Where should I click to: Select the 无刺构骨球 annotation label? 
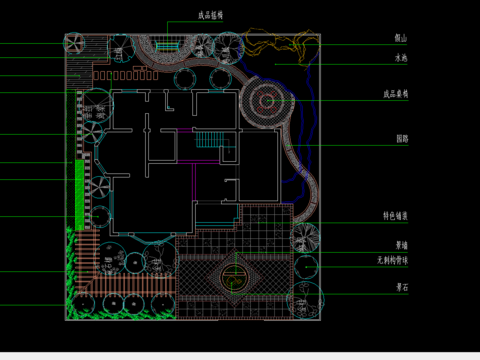coord(392,260)
